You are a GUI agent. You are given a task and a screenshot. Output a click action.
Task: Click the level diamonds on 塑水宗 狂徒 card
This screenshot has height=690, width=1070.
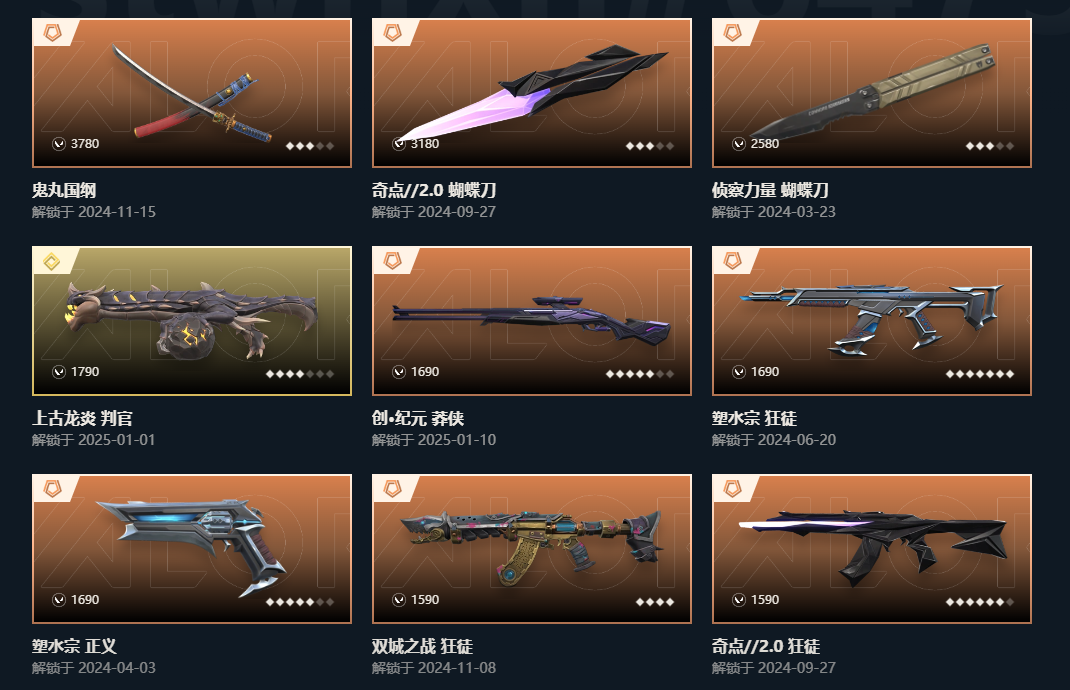(x=980, y=374)
